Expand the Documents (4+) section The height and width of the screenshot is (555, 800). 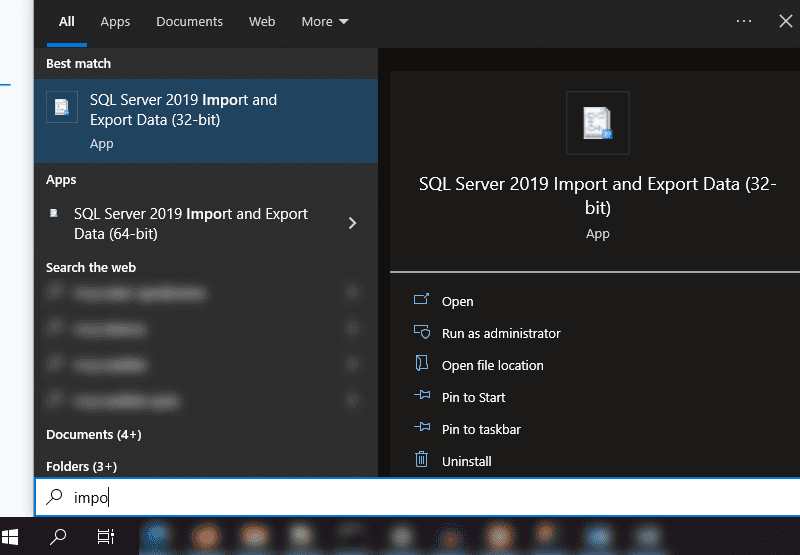point(94,435)
